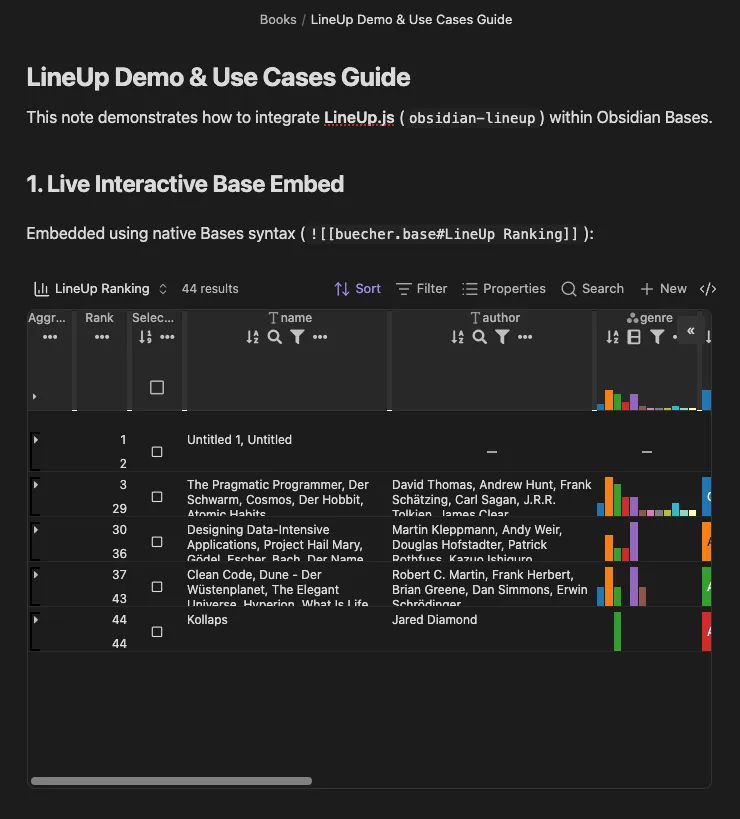
Task: Click the horizontal scrollbar of the table
Action: pos(171,781)
